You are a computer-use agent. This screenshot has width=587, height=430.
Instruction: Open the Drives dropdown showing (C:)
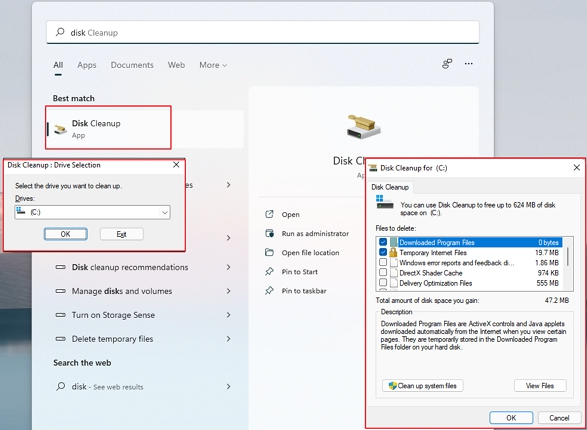pyautogui.click(x=92, y=212)
